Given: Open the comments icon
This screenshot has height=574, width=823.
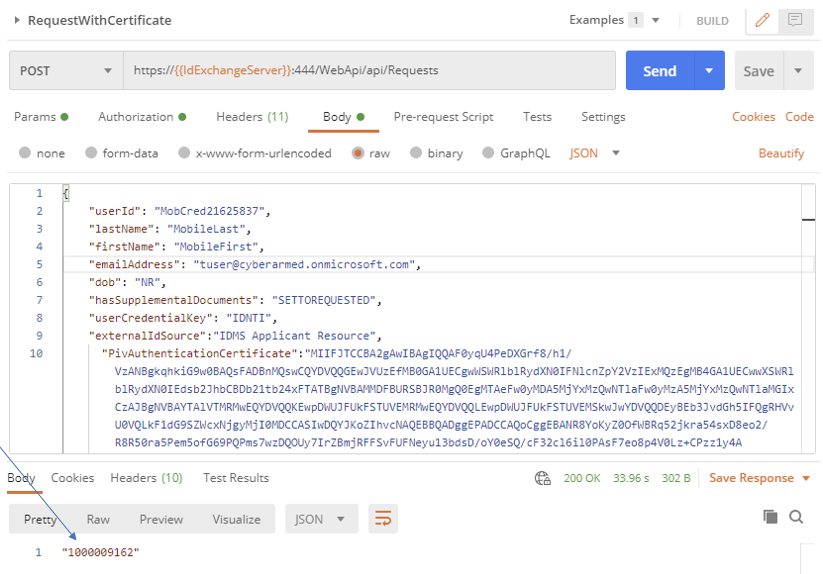Looking at the screenshot, I should click(795, 20).
